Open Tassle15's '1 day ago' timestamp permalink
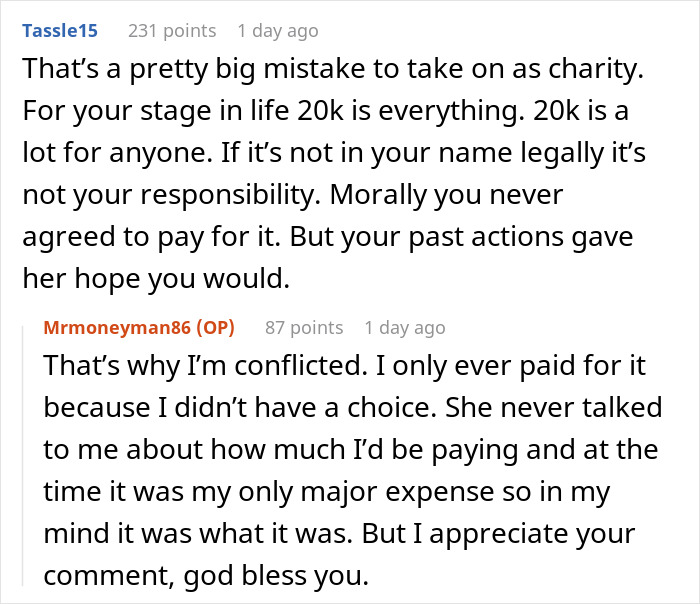 278,31
